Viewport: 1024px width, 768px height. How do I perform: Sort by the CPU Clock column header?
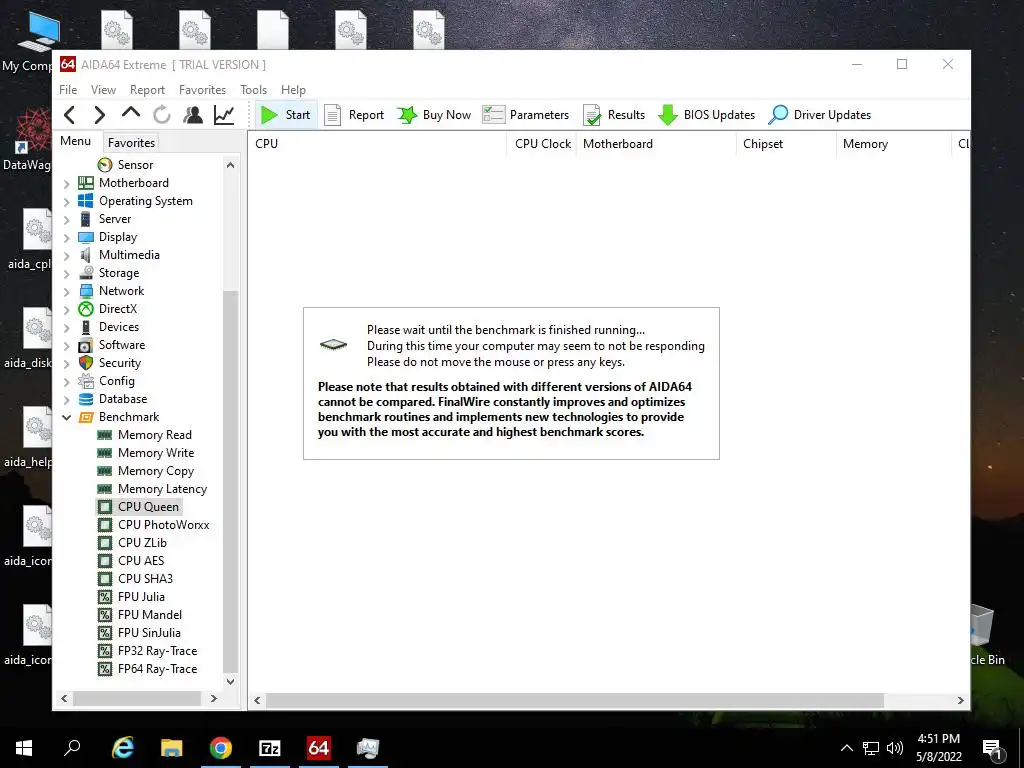(542, 144)
